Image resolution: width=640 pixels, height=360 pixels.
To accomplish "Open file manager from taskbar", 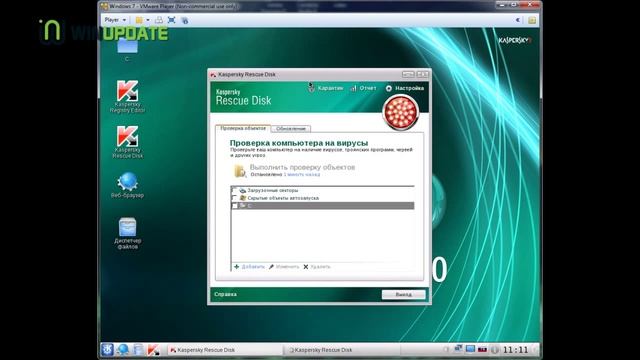I will point(138,349).
